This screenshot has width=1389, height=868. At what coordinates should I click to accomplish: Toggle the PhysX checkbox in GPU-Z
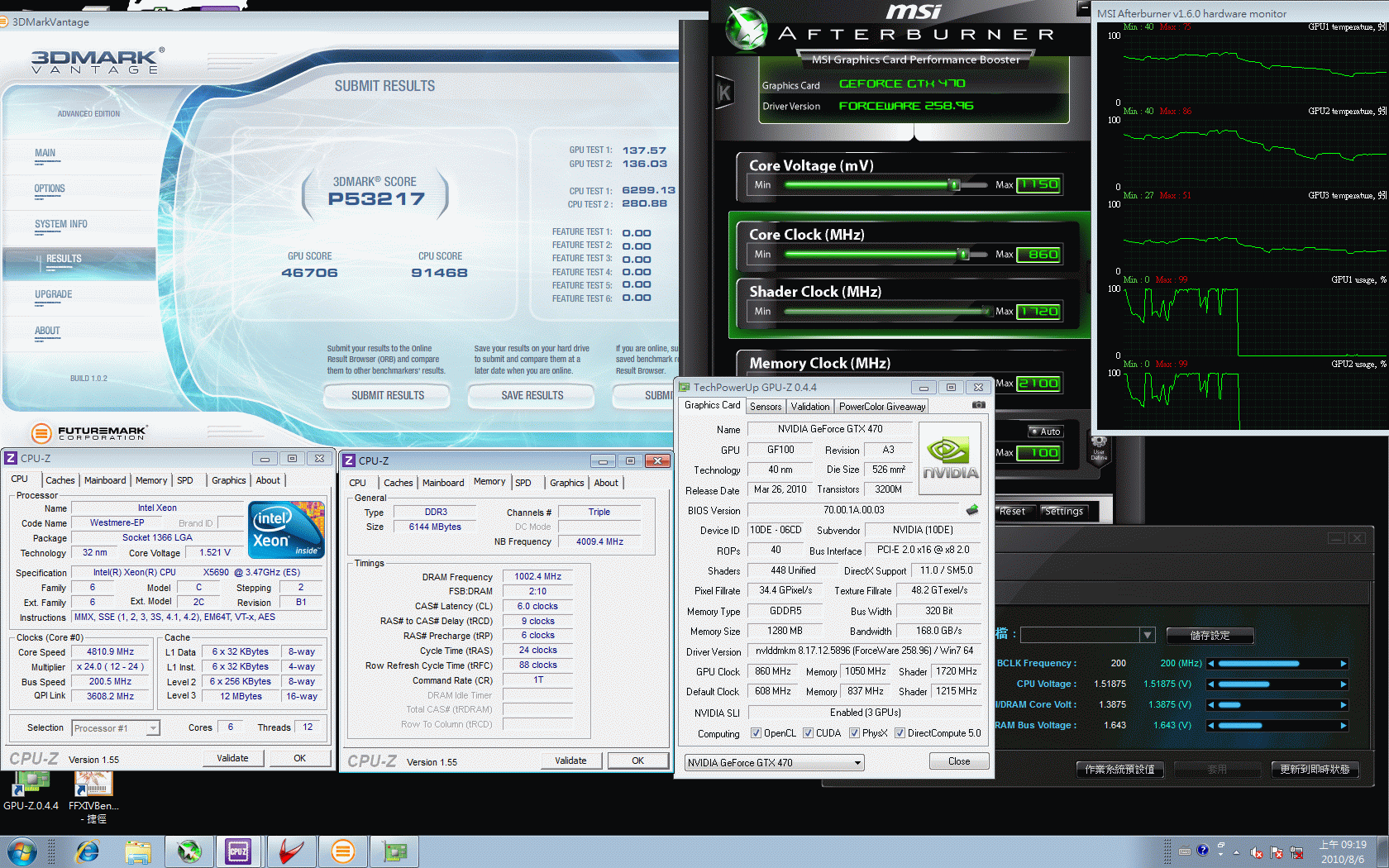click(854, 733)
